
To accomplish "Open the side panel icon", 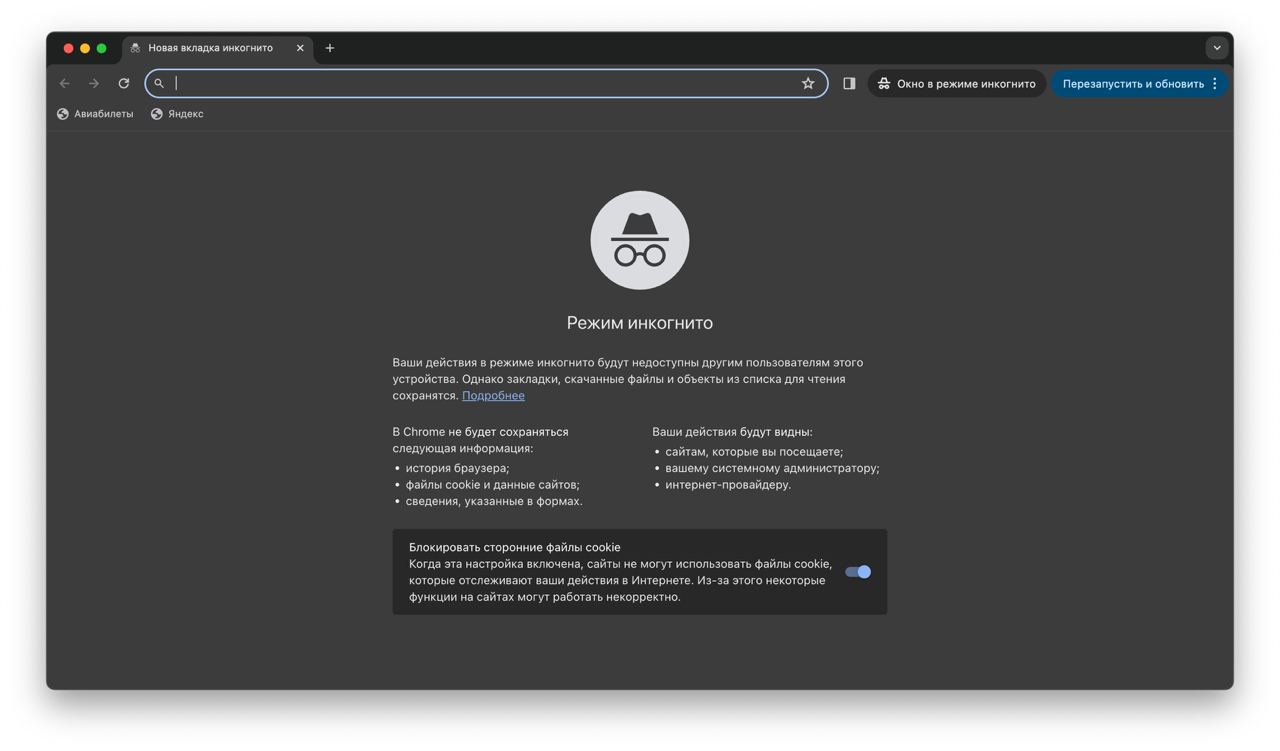I will [849, 84].
